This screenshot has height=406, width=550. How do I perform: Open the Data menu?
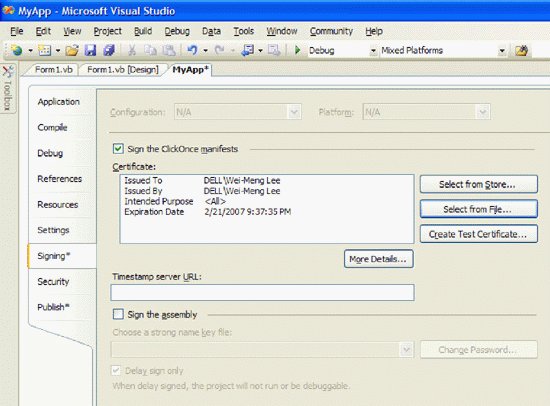212,31
